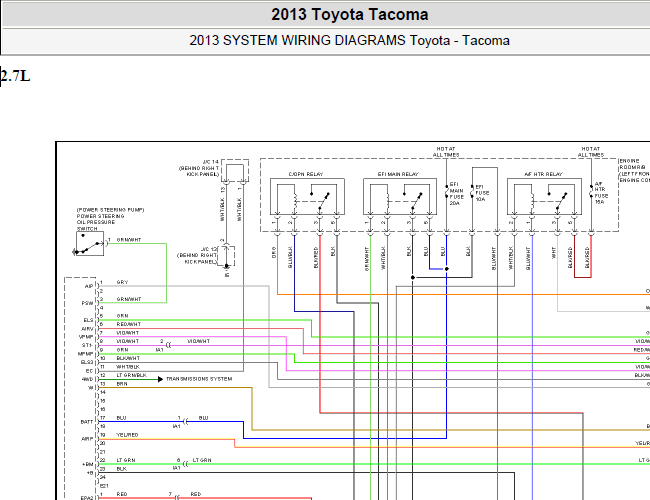
Task: Click the '4WD' terminal label
Action: 87,379
